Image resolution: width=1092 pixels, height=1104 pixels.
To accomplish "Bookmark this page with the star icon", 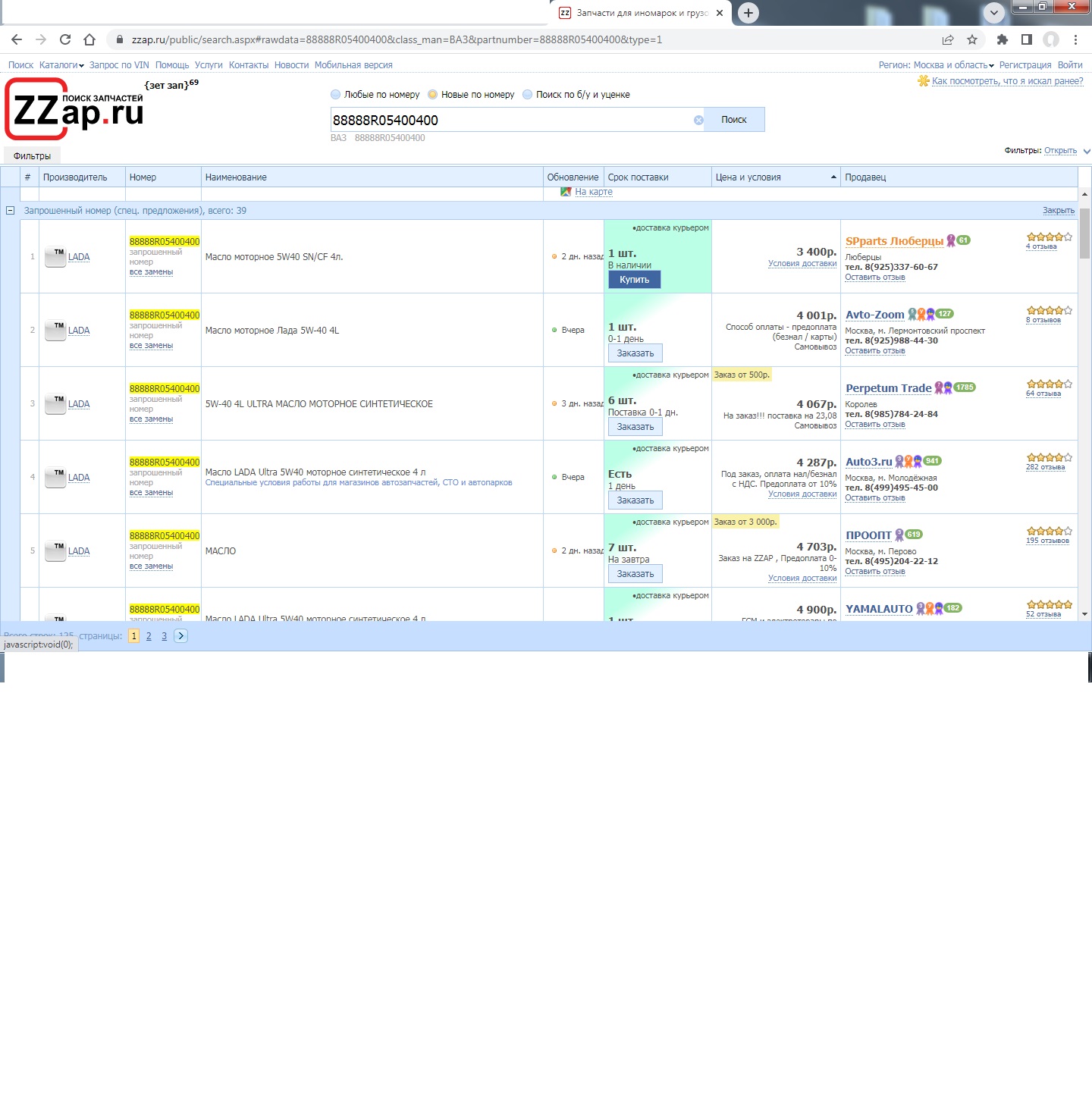I will (972, 39).
